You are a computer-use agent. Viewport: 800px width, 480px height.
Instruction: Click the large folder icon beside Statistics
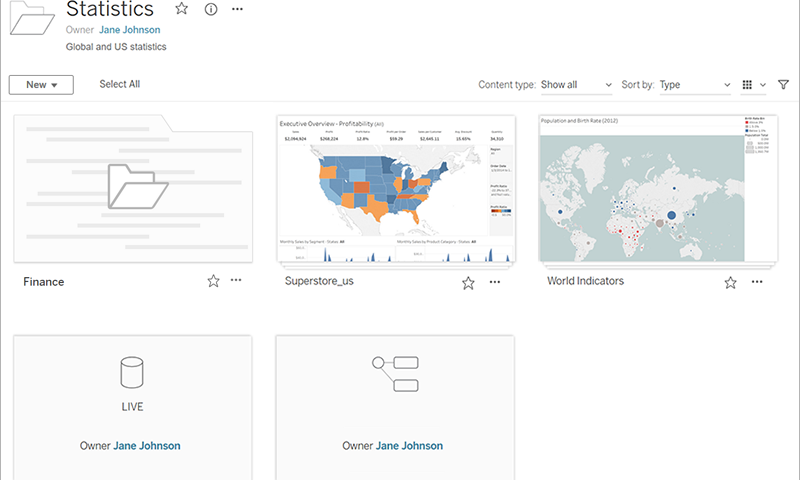pos(33,18)
